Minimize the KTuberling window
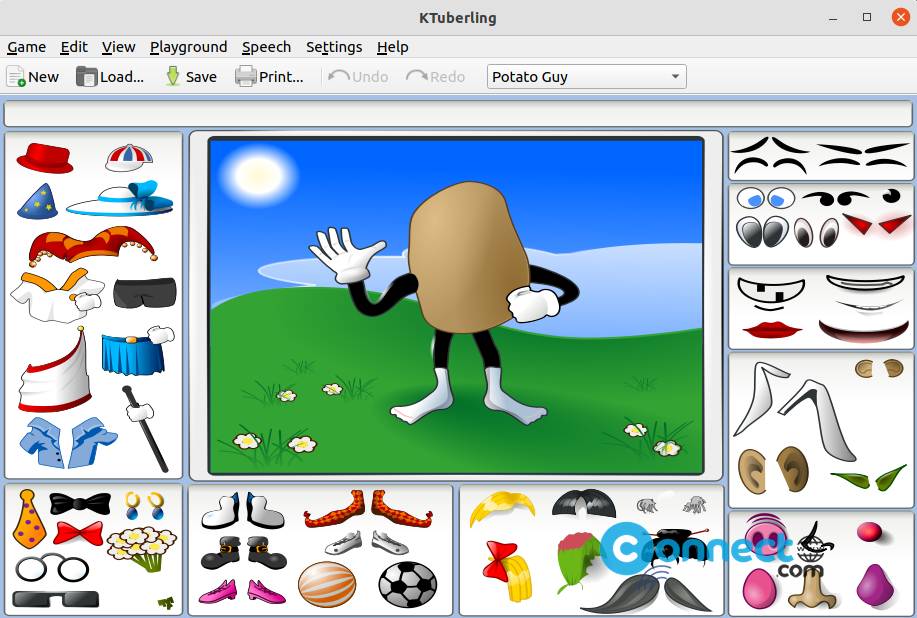 [x=833, y=18]
